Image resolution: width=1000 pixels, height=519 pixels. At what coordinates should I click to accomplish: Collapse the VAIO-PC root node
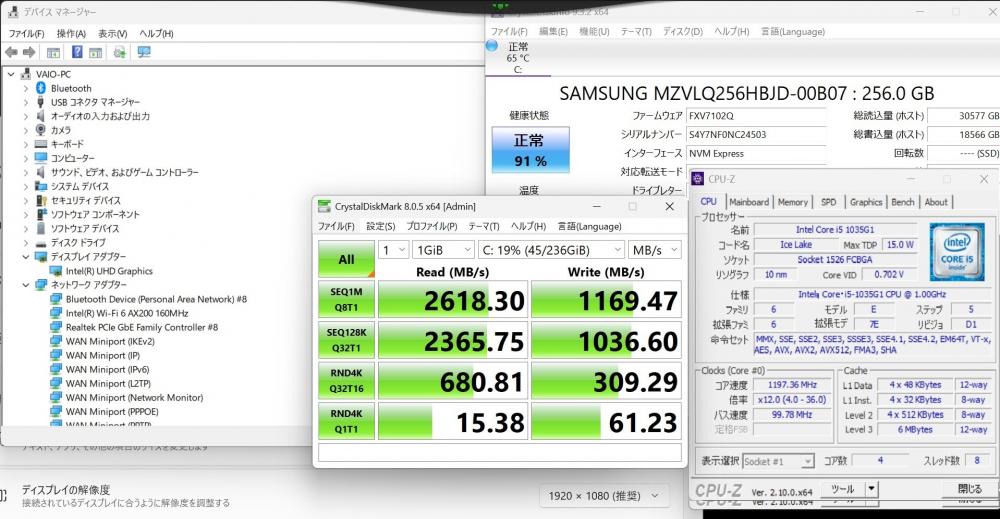11,74
